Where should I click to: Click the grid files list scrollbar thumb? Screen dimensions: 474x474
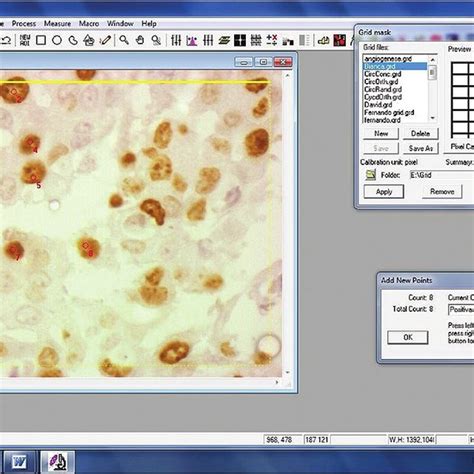coord(432,72)
